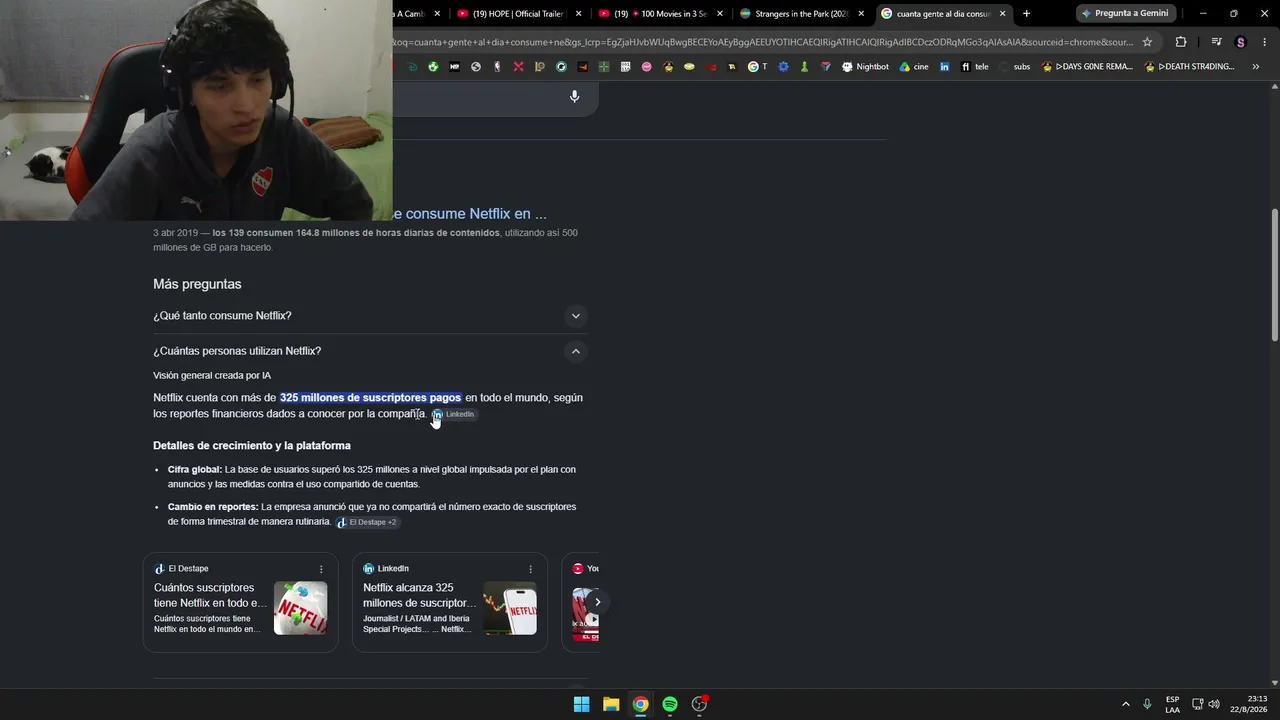This screenshot has height=720, width=1280.
Task: Open the volume control in system tray
Action: (x=1214, y=704)
